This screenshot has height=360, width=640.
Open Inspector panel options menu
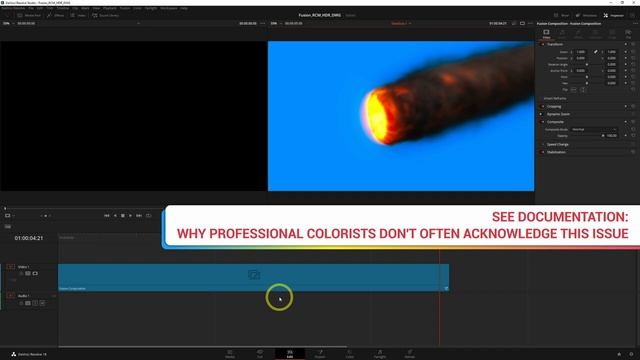[x=635, y=24]
